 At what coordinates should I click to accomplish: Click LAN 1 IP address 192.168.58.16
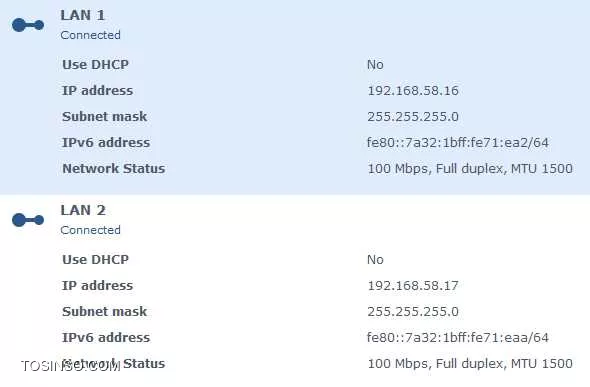[413, 91]
